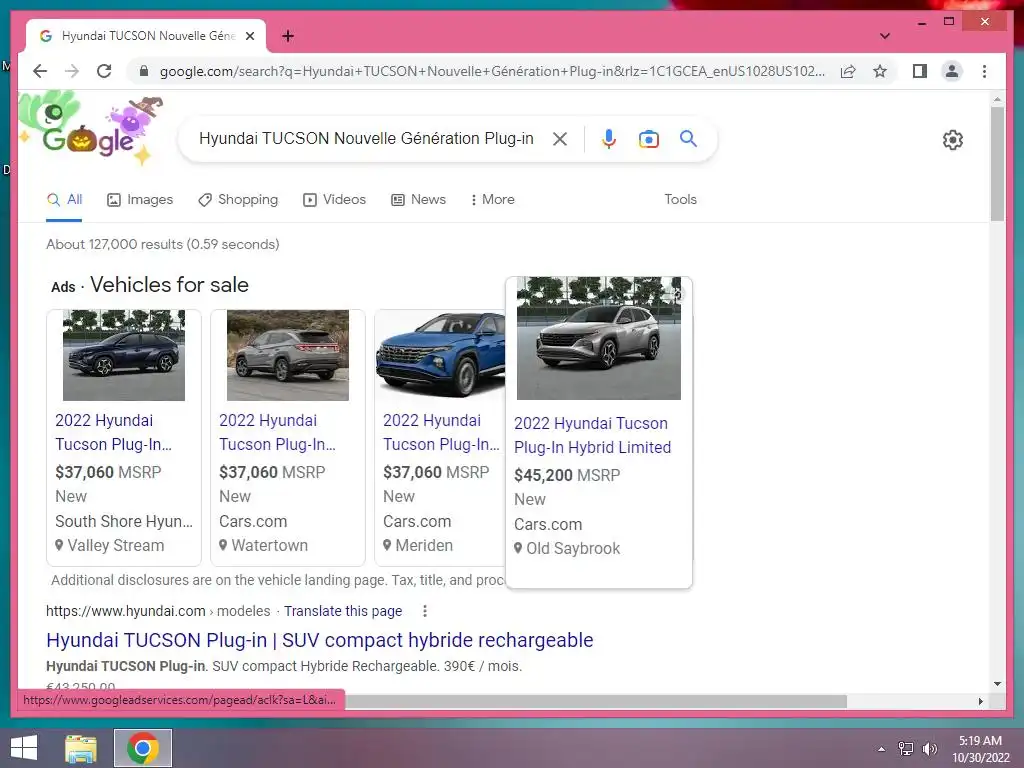Open Hyundai TUCSON Plug-in SUV compact result
Screen dimensions: 1024x768
(319, 640)
